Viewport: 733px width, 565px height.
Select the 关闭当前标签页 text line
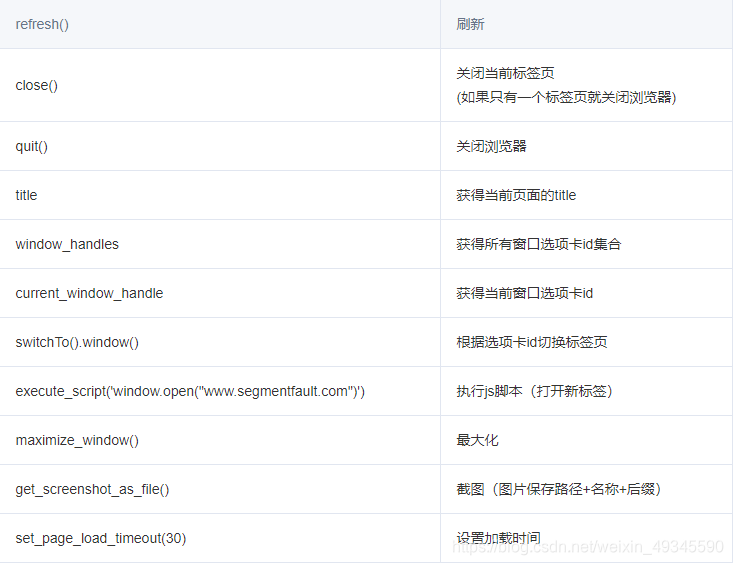505,73
